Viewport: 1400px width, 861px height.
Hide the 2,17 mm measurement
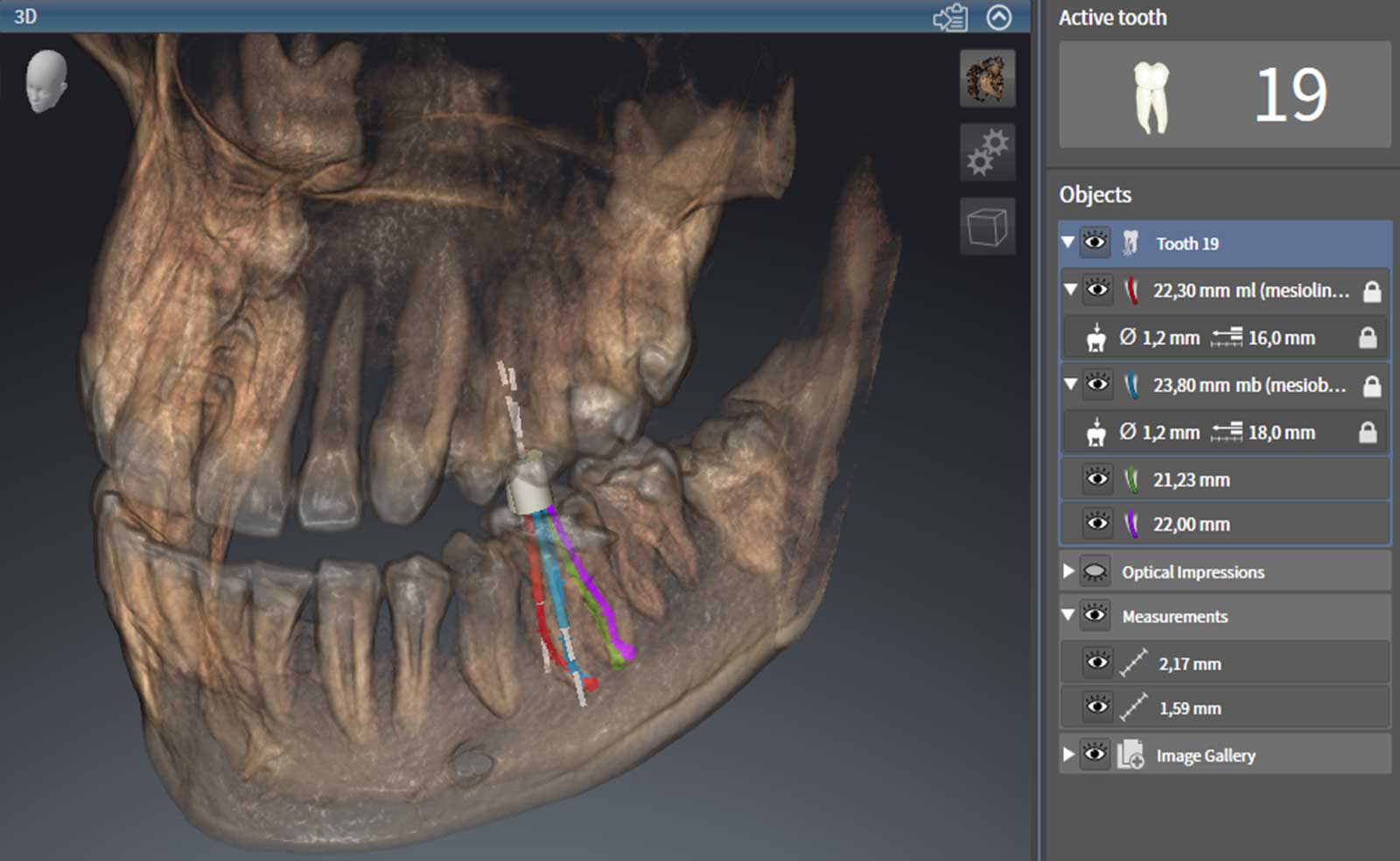(1096, 662)
